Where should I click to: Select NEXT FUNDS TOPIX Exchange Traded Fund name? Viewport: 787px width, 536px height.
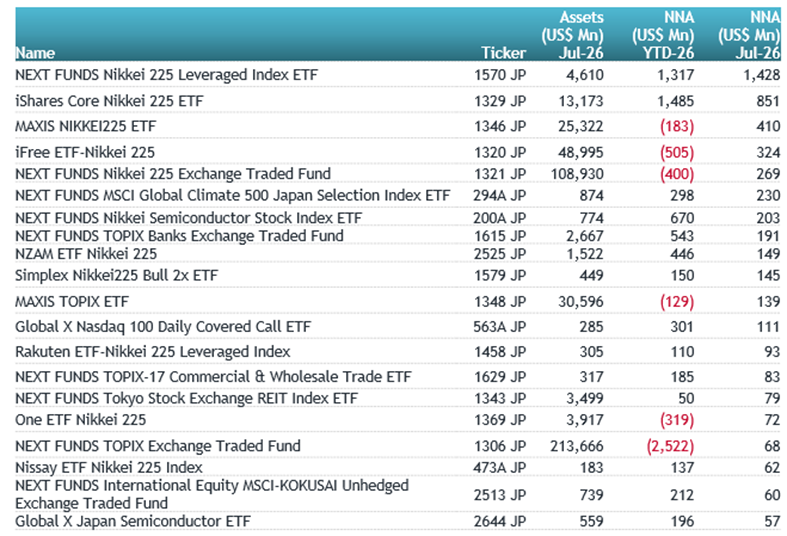pos(158,446)
